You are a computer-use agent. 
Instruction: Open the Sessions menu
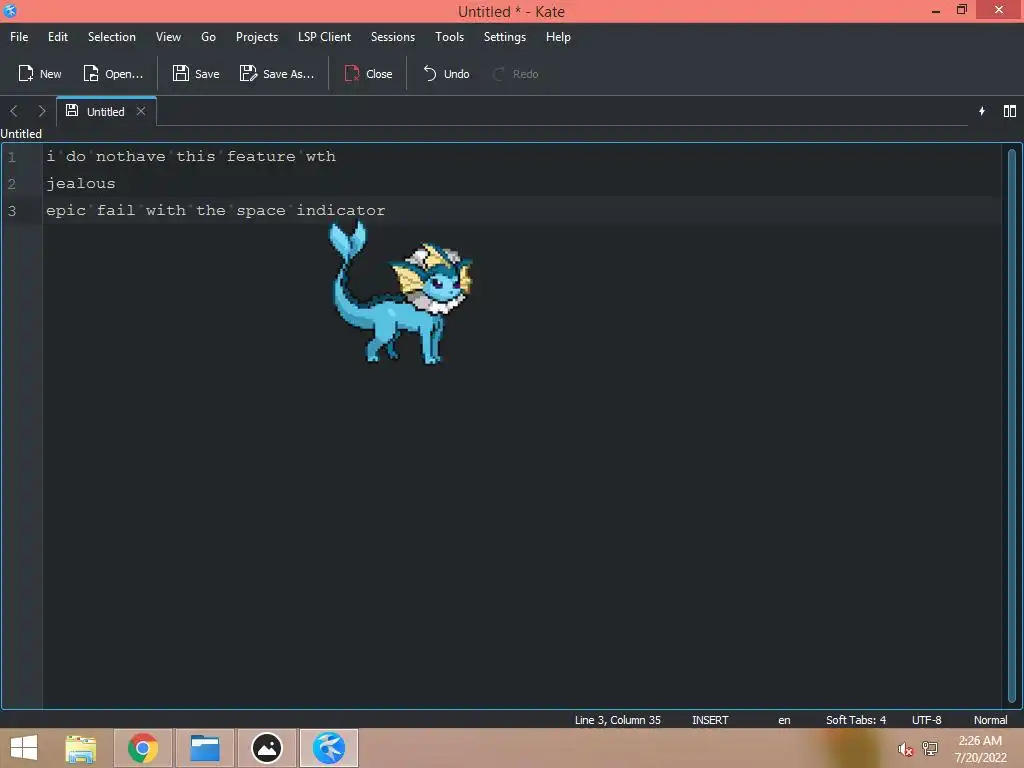[x=392, y=37]
